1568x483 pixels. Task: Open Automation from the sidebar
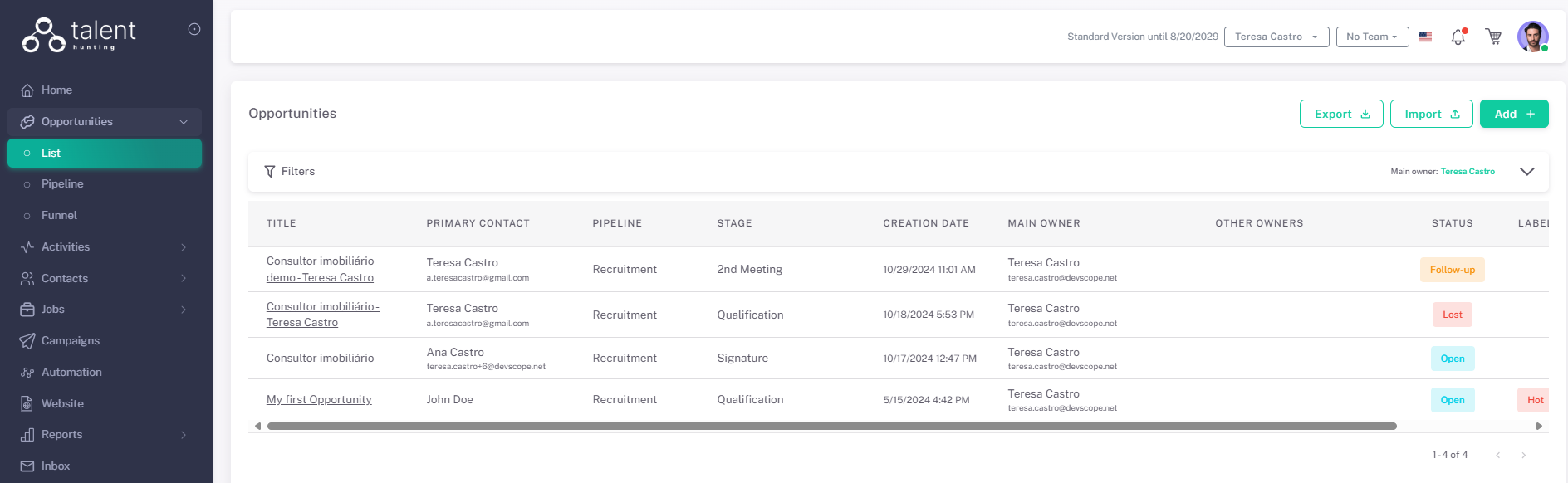pos(71,373)
